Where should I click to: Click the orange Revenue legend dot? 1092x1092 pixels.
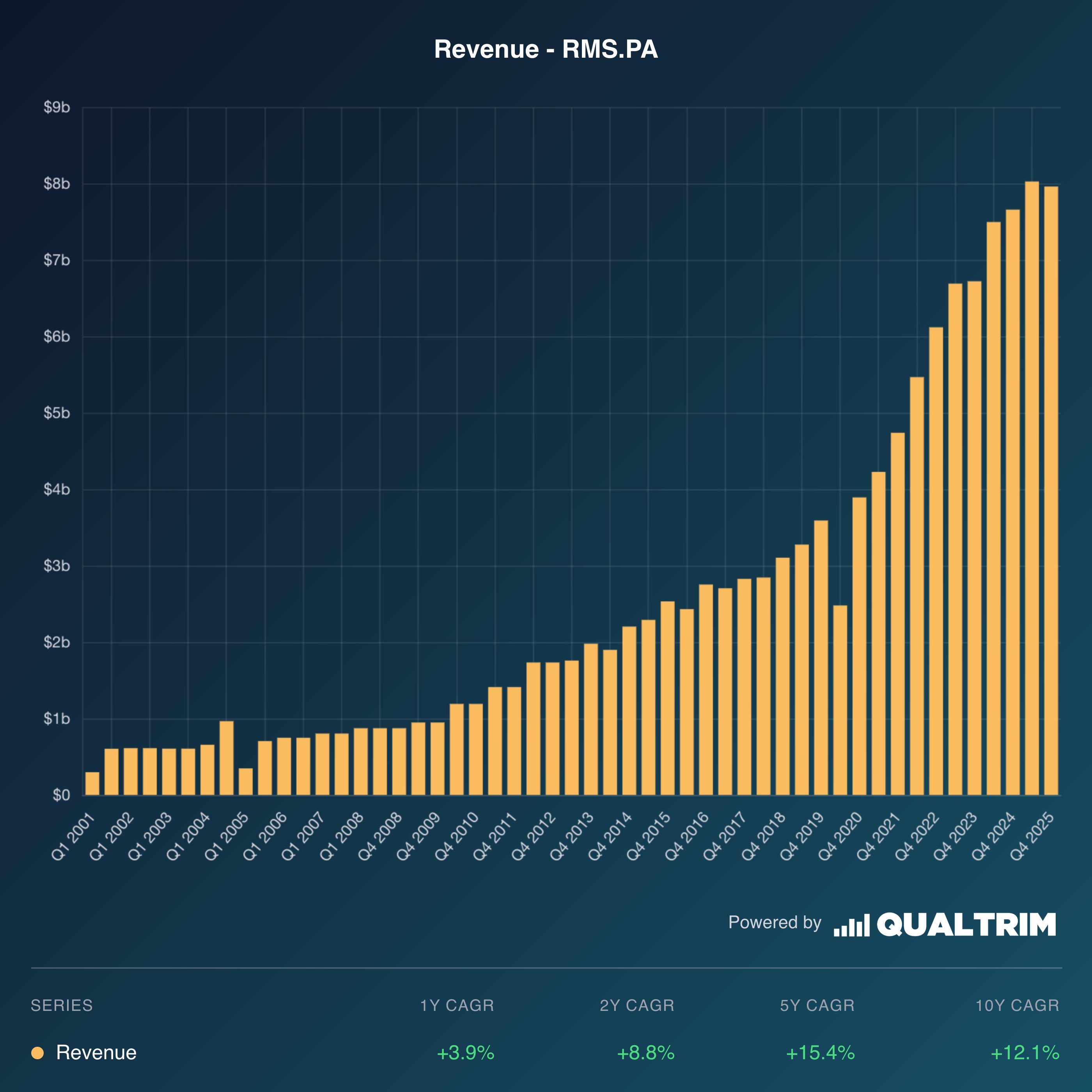click(x=37, y=1053)
